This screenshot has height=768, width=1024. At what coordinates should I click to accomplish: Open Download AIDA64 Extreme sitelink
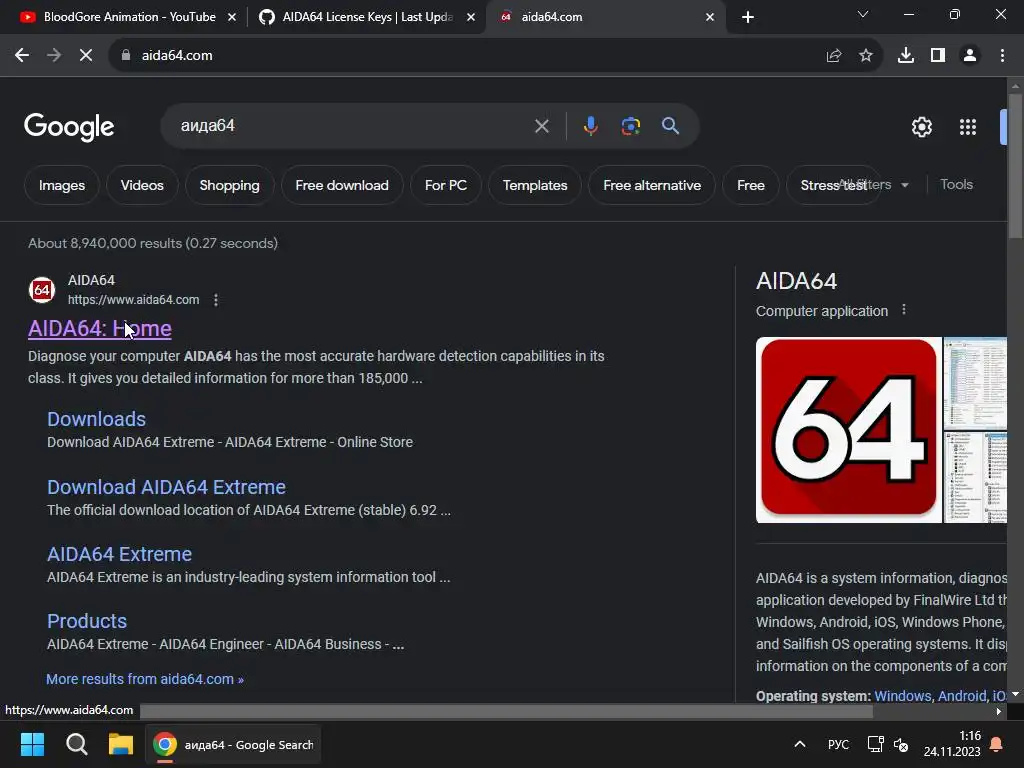167,487
